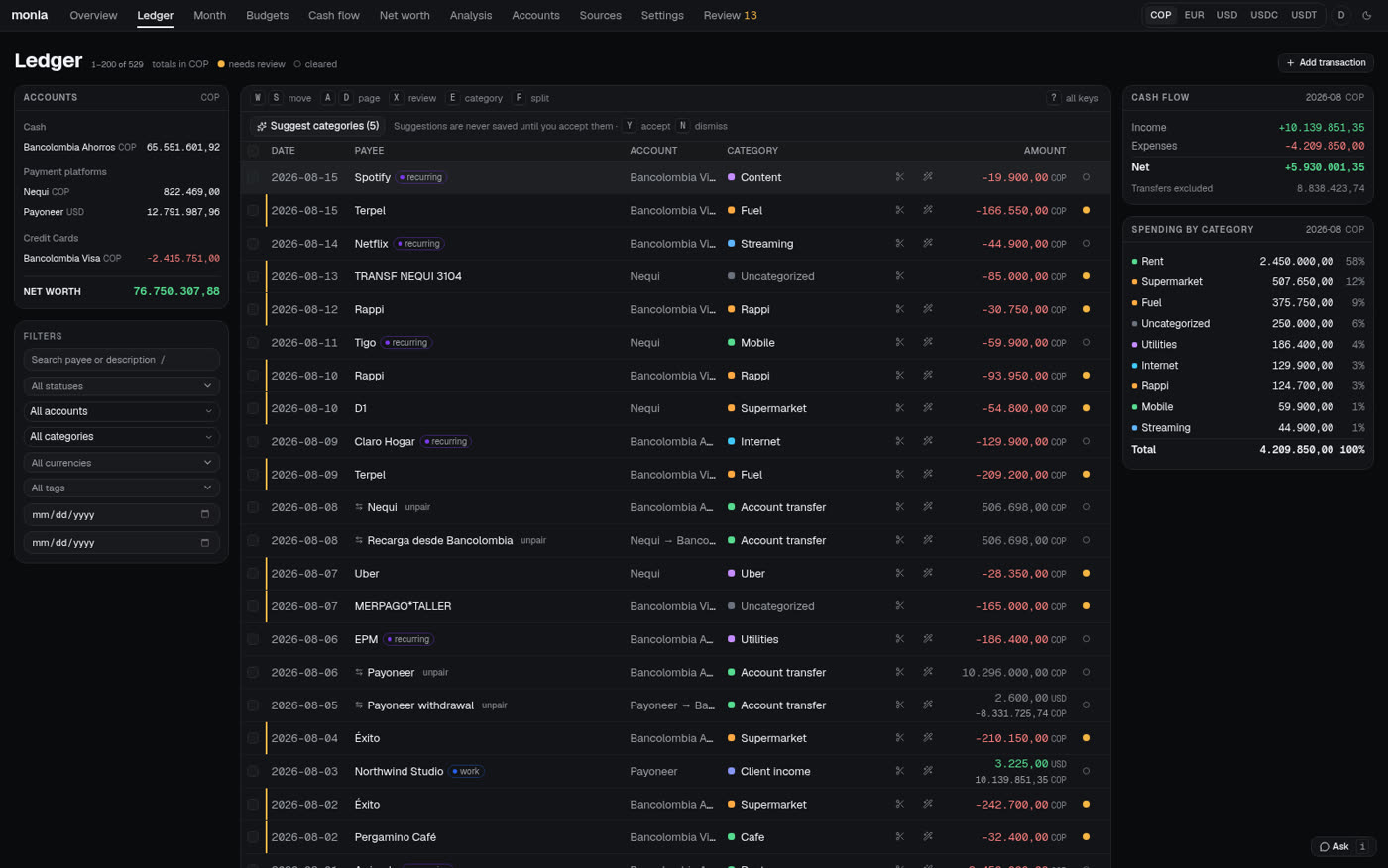Click Suggest categories (5) button

317,126
